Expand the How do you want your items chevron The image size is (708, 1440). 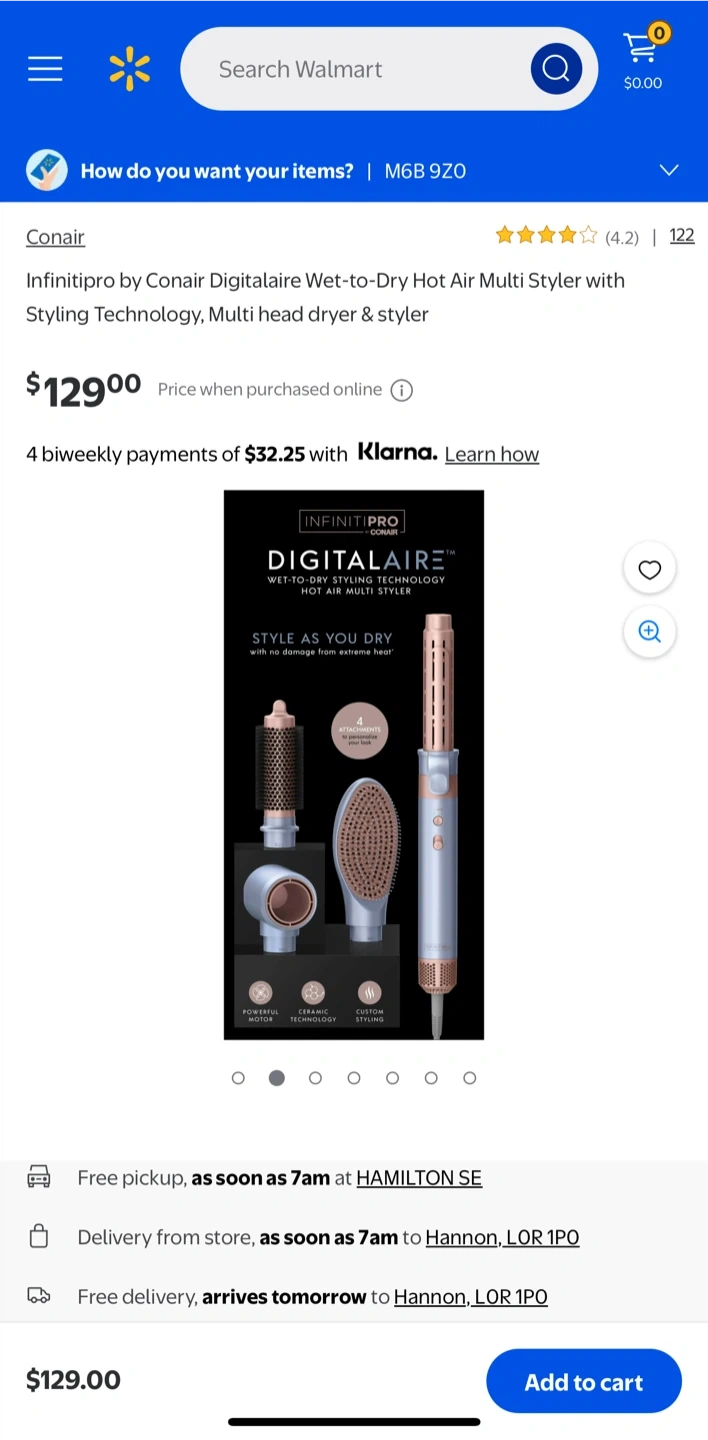[x=669, y=171]
